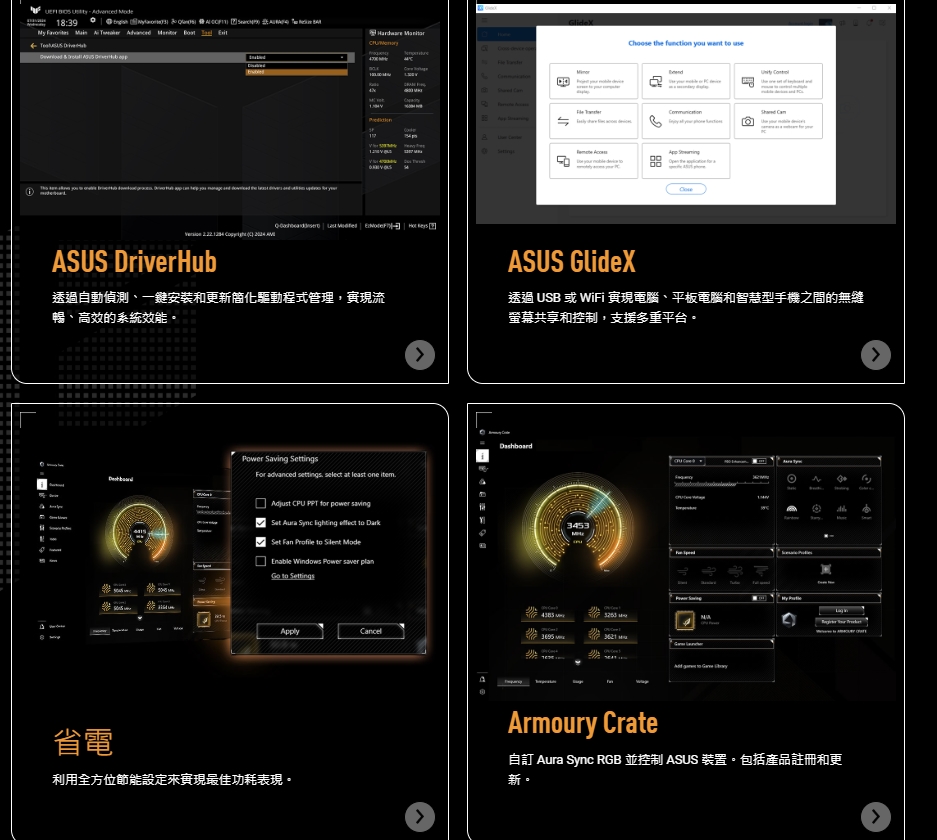This screenshot has height=840, width=937.
Task: Click Create New scenario profile icon
Action: coord(826,570)
